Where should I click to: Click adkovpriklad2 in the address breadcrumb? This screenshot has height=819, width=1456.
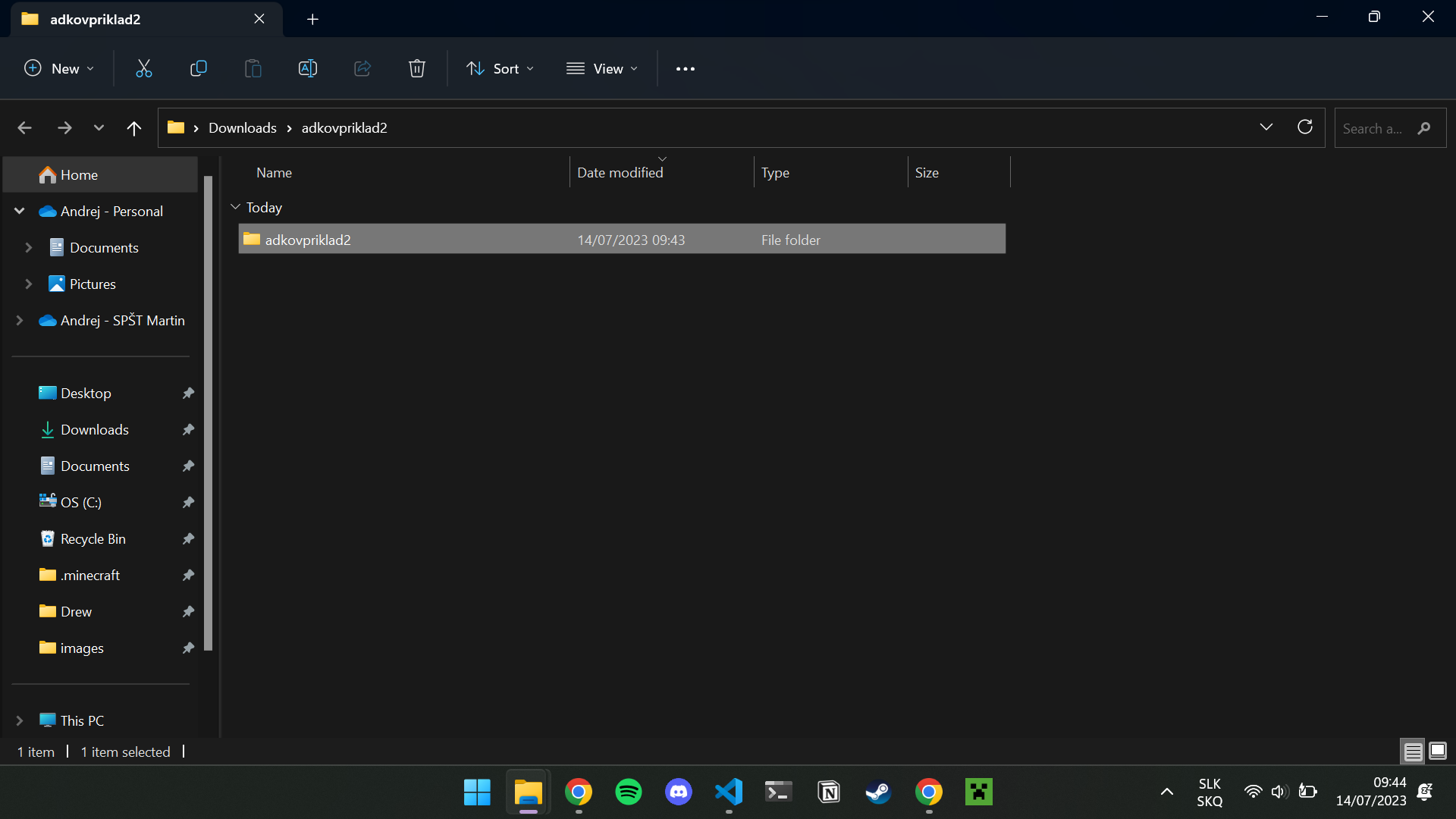(x=344, y=128)
